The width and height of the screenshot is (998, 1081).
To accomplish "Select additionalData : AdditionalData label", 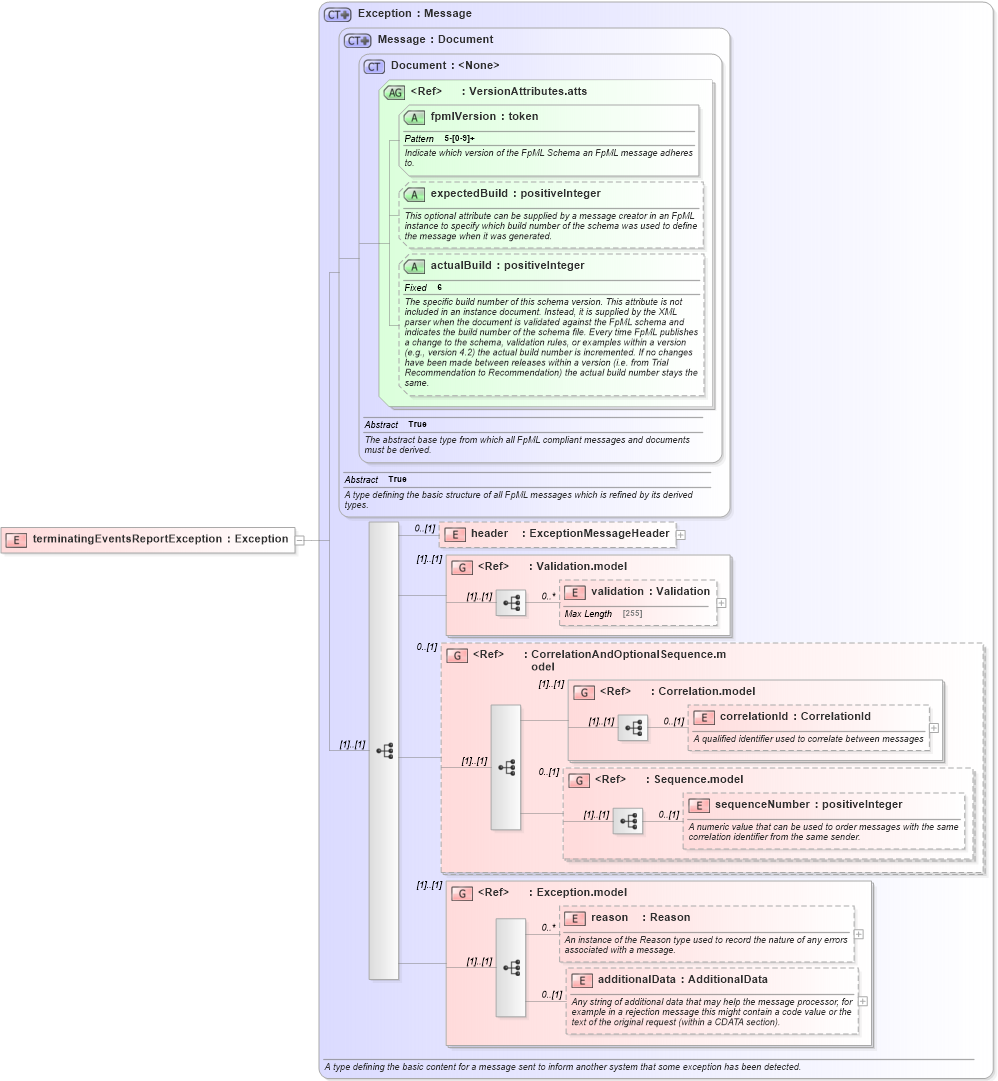I will pyautogui.click(x=682, y=980).
